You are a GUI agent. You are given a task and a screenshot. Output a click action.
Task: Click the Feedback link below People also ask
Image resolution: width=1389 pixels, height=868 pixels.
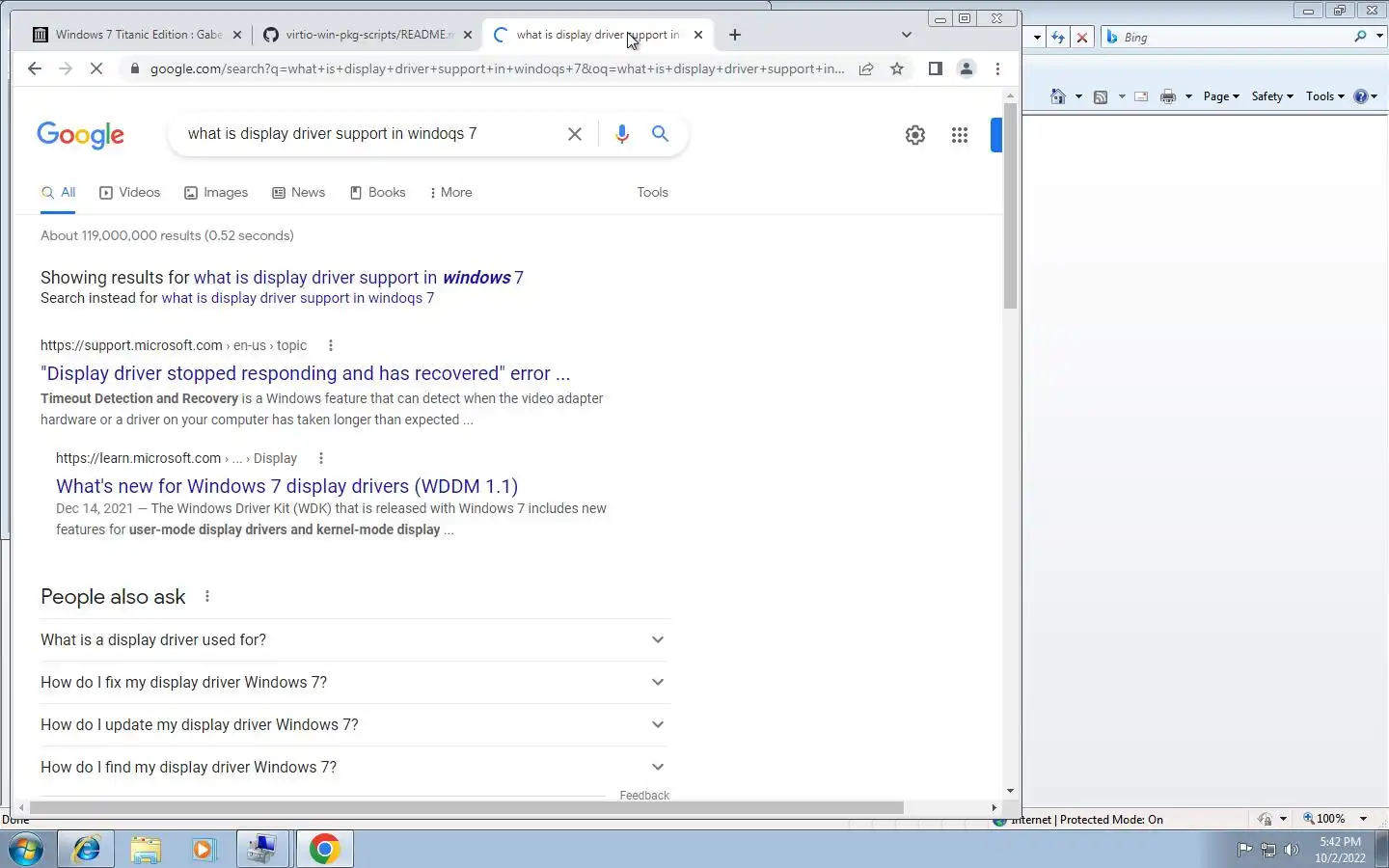click(x=644, y=796)
